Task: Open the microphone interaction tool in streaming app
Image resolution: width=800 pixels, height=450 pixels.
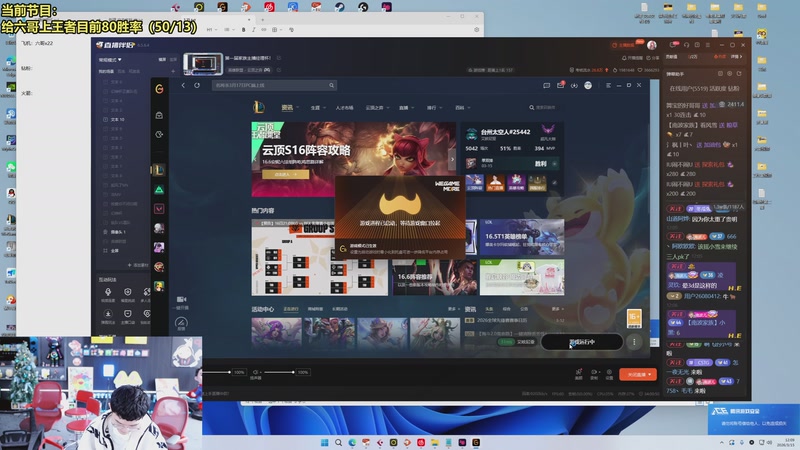Action: [108, 292]
